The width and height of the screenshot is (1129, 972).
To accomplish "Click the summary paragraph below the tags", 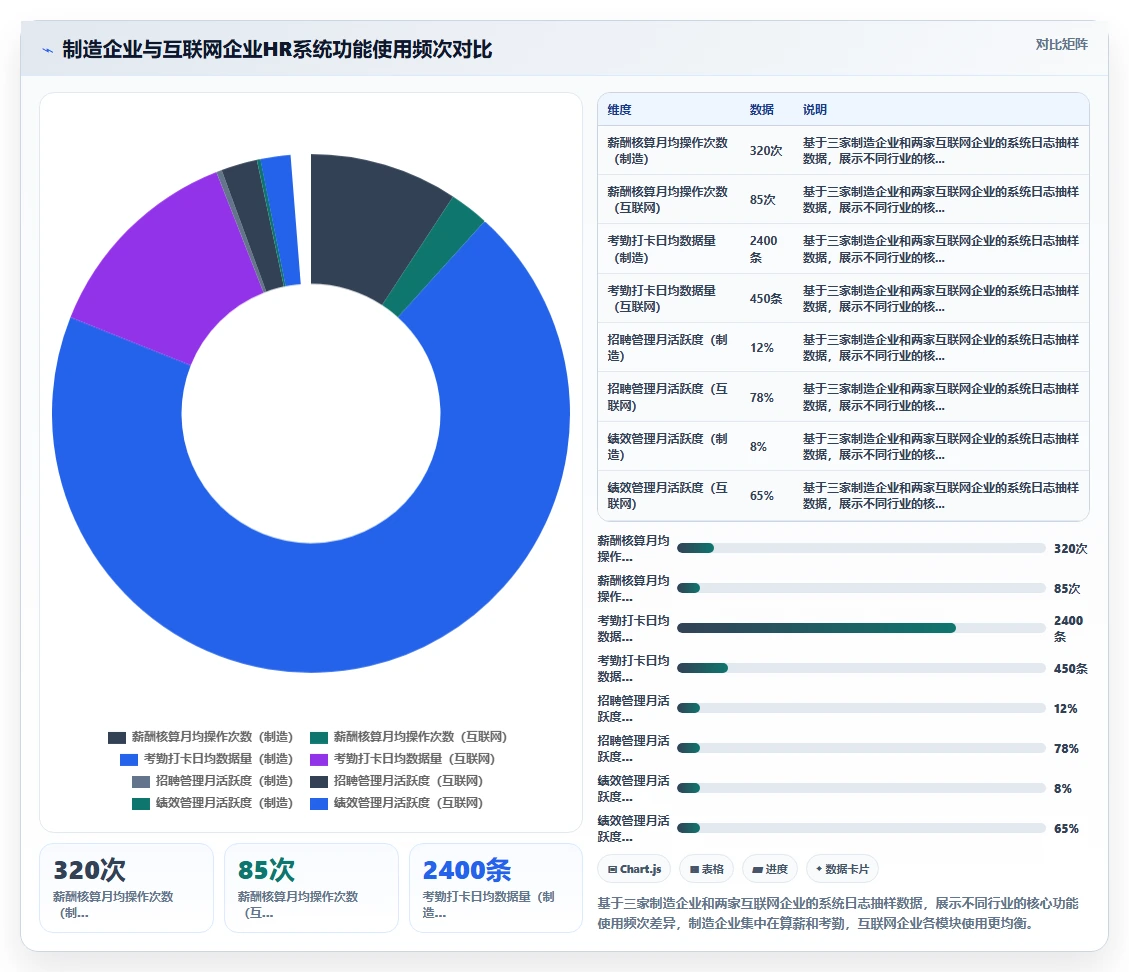I will (838, 913).
